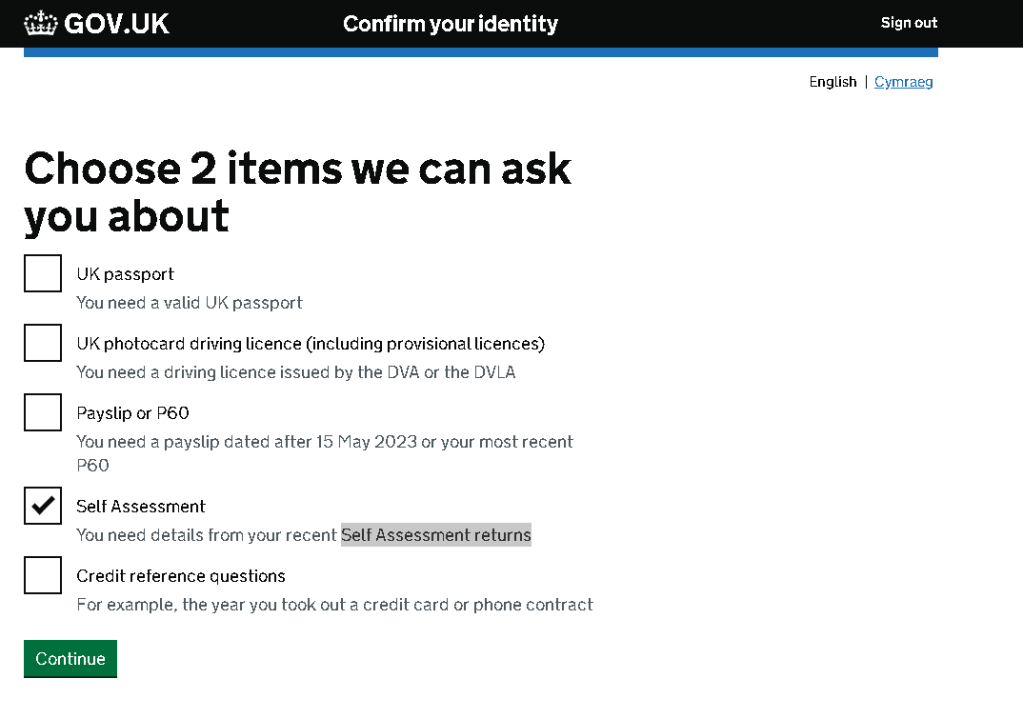Screen dimensions: 1023x719
Task: Click the 'Self Assessment' label
Action: click(x=141, y=506)
